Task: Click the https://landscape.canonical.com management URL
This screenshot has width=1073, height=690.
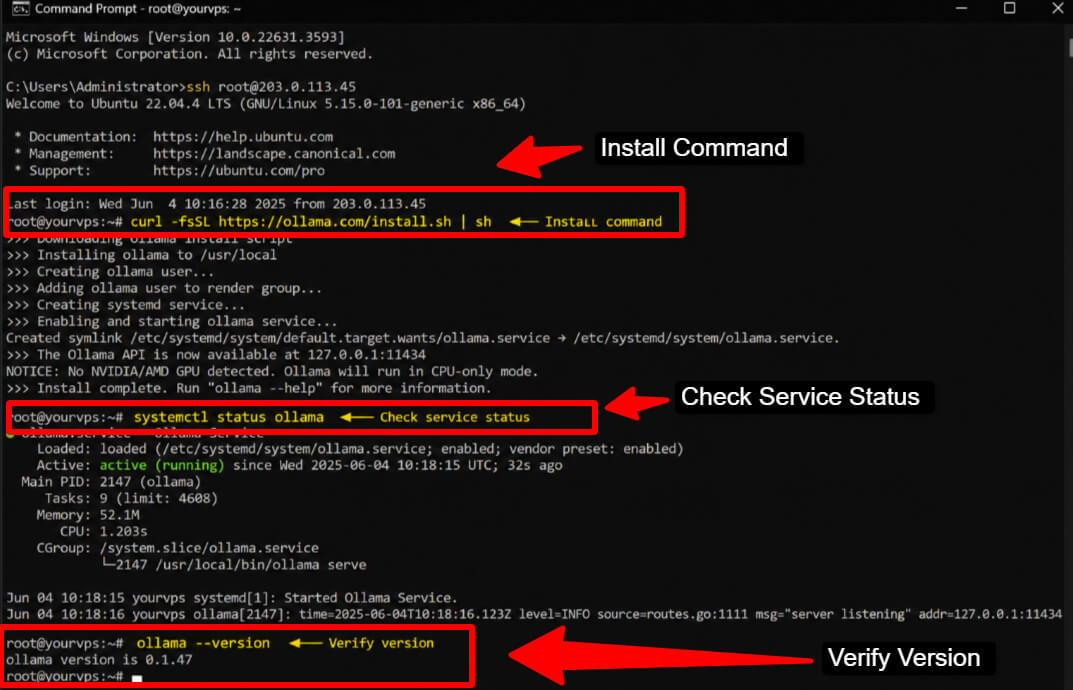Action: [274, 154]
